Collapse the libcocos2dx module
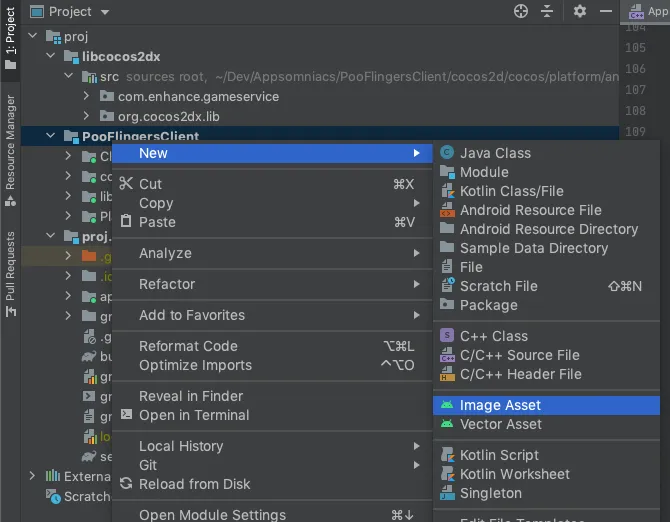This screenshot has width=670, height=522. [x=52, y=58]
